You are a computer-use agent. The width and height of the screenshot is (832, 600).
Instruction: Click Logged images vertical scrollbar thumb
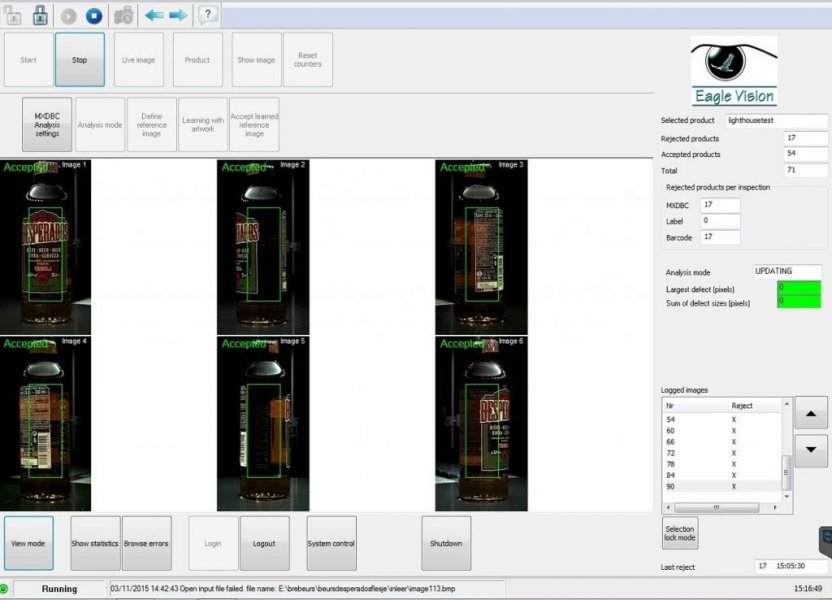tap(787, 472)
